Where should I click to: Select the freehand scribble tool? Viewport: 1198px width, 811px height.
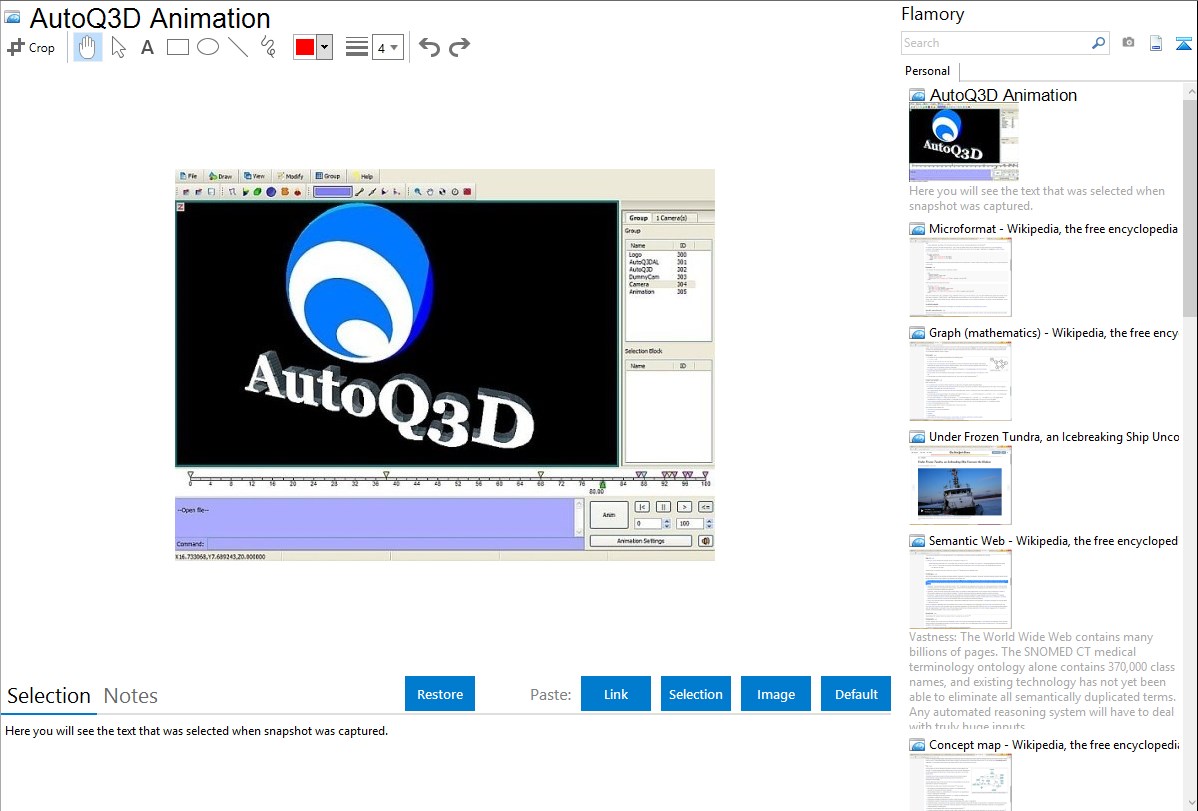(268, 47)
